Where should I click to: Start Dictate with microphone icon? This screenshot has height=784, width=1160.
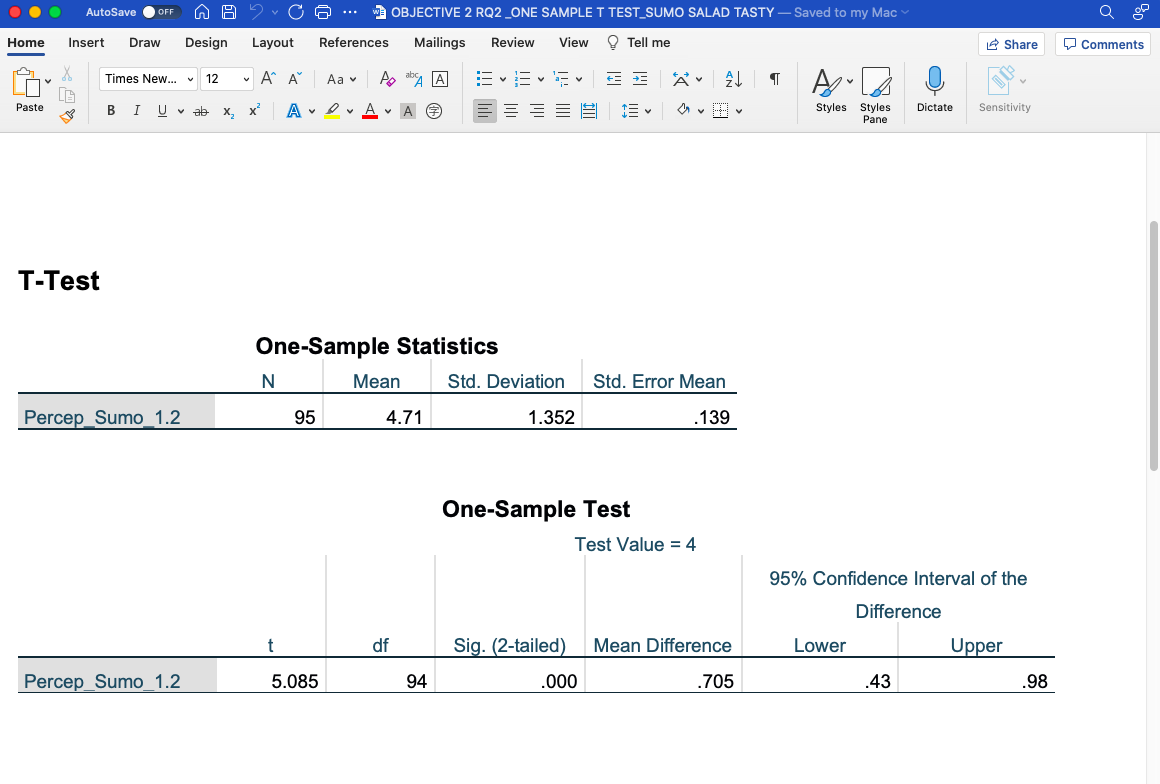(934, 90)
